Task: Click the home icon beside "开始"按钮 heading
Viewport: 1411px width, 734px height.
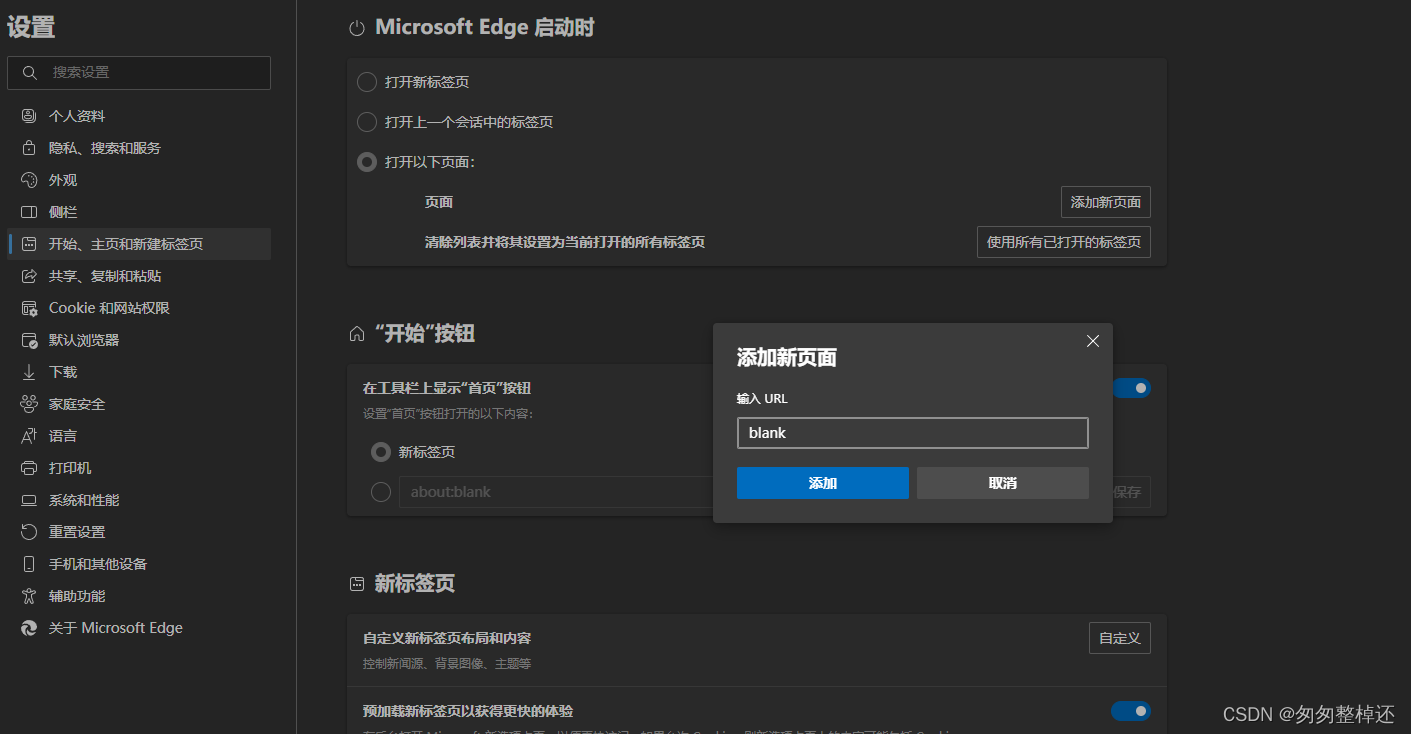Action: 357,334
